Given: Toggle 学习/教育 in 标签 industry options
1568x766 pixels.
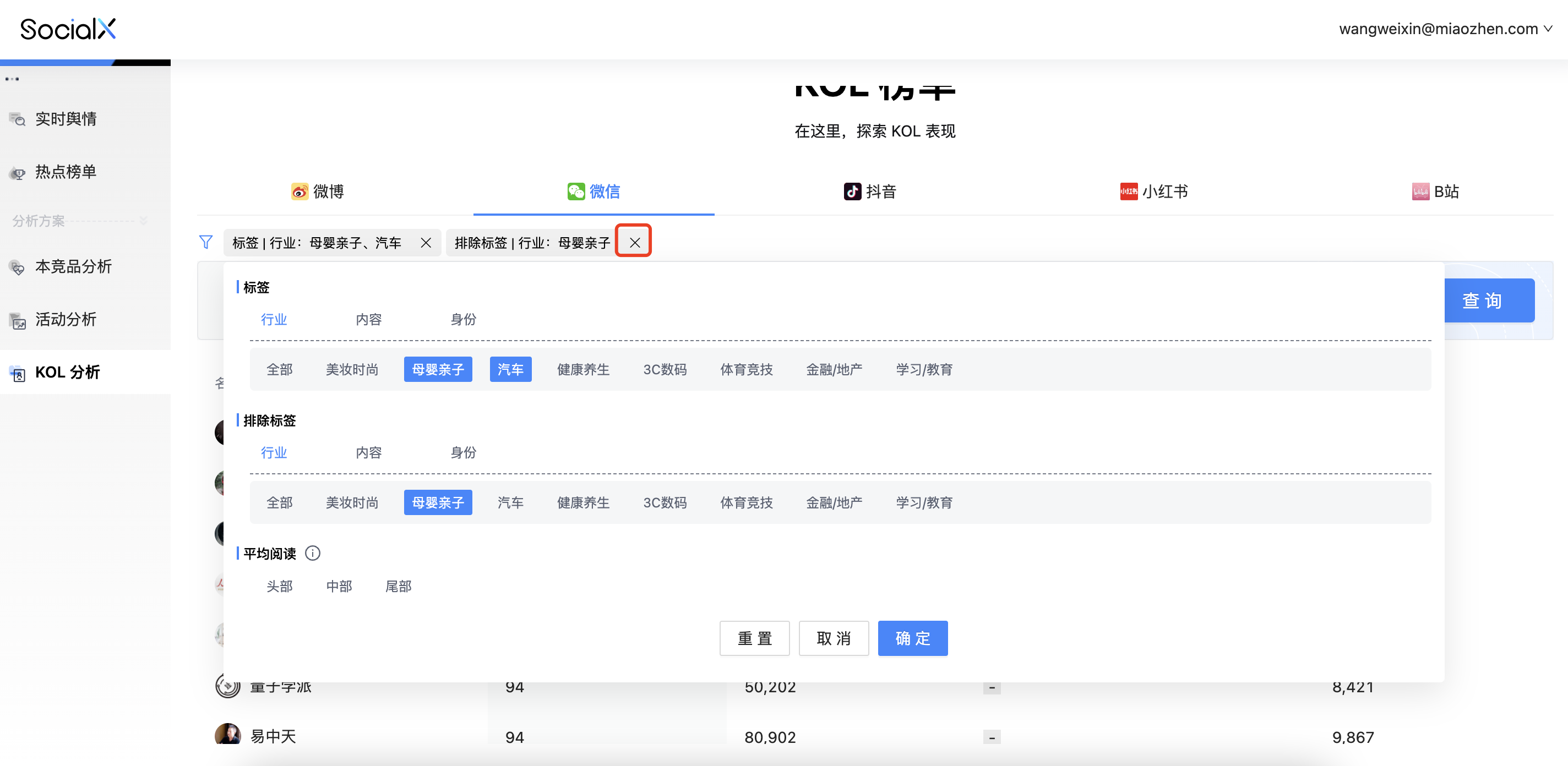Looking at the screenshot, I should [924, 369].
